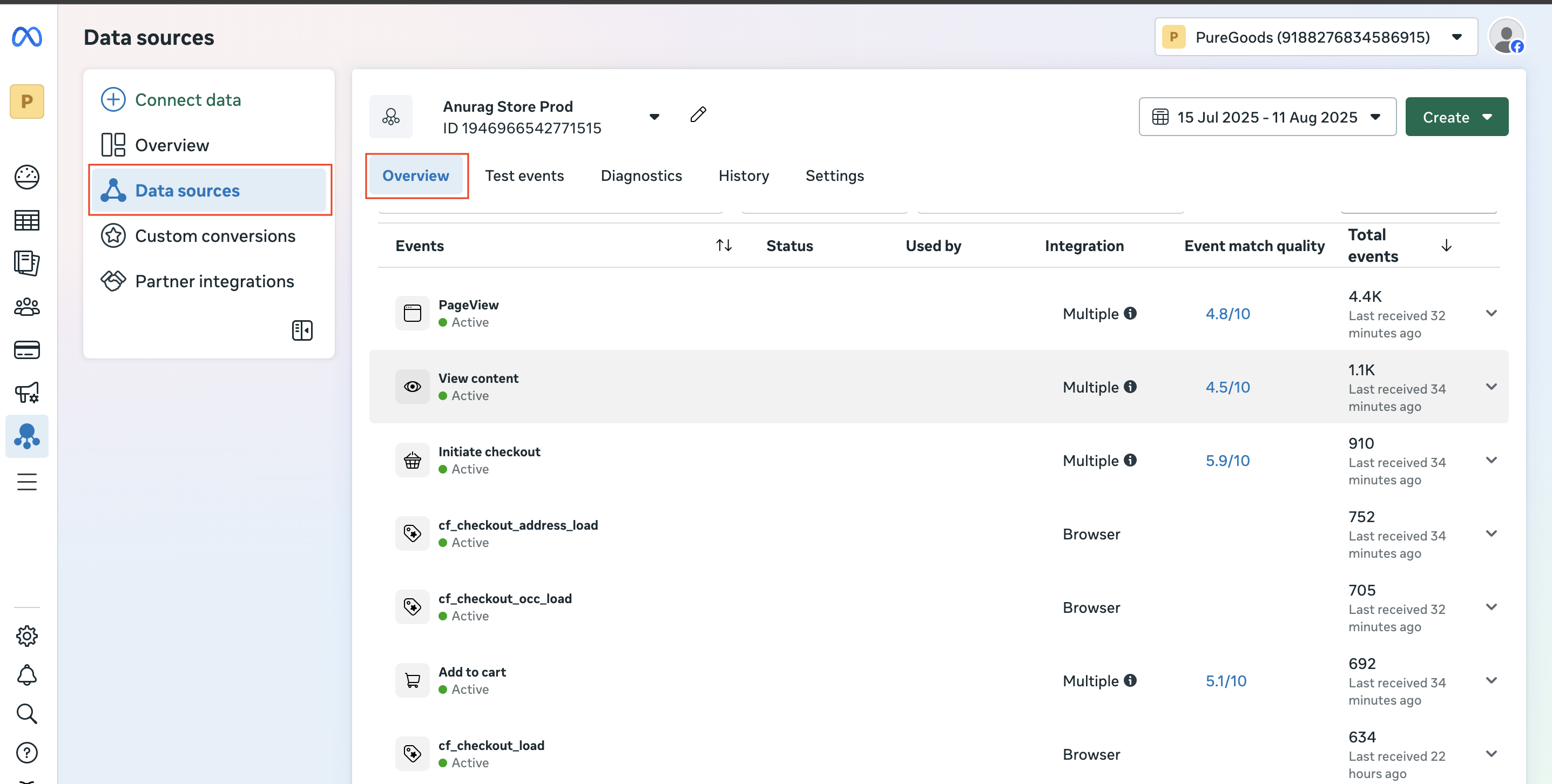Viewport: 1552px width, 784px height.
Task: Open the sidebar settings gear icon
Action: 26,636
